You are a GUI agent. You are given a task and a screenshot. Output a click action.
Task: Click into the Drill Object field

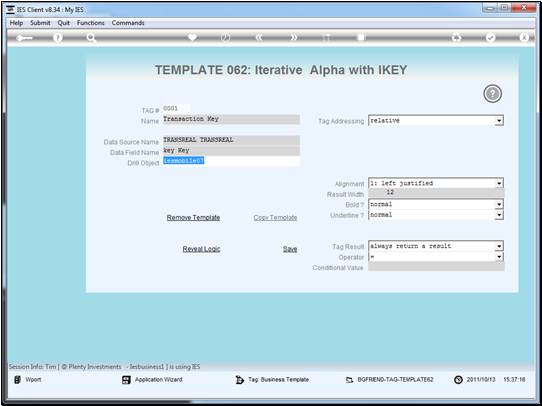click(x=231, y=161)
